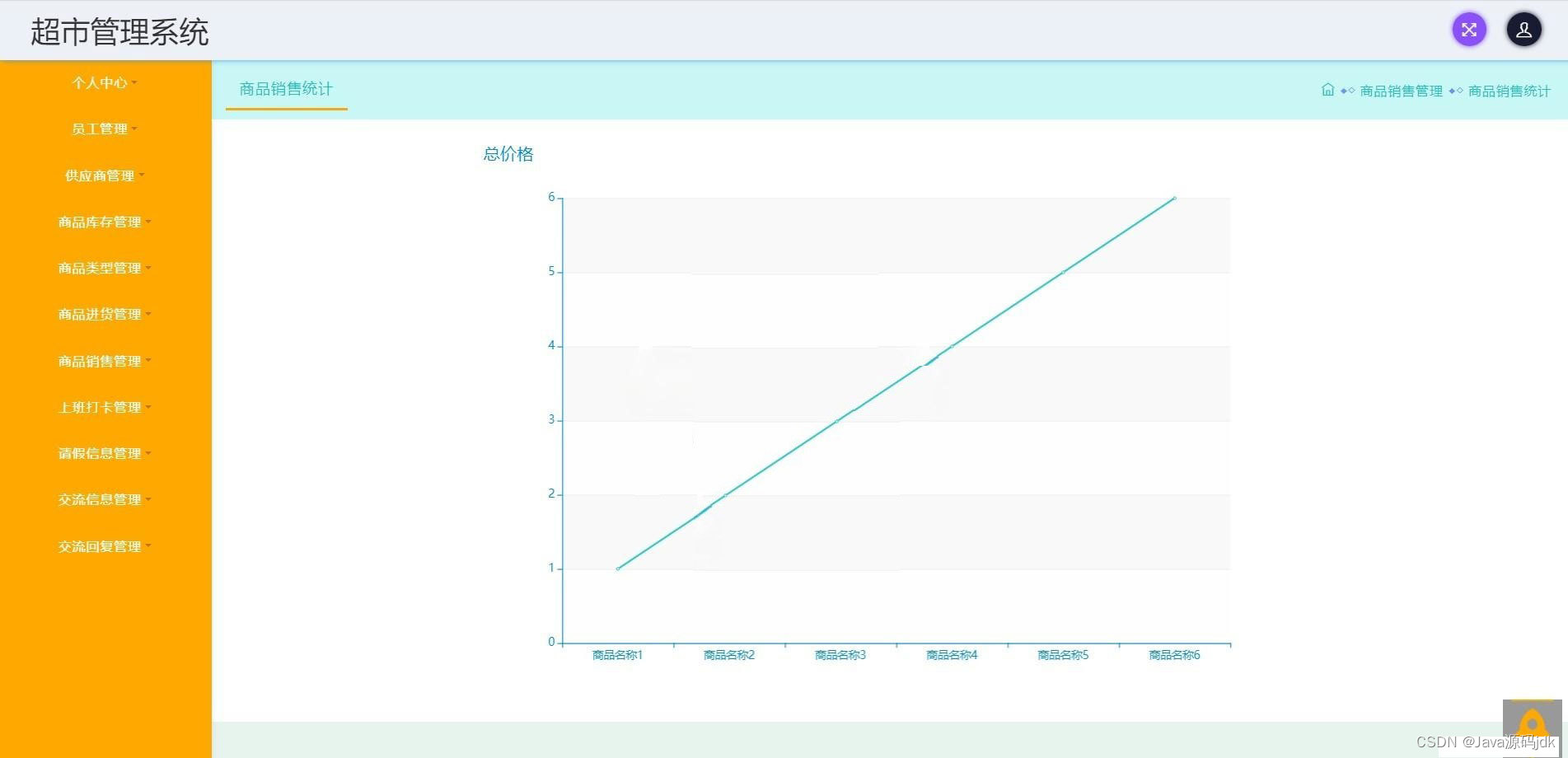Viewport: 1568px width, 758px height.
Task: Click the 超市管理系统 header title
Action: 119,32
